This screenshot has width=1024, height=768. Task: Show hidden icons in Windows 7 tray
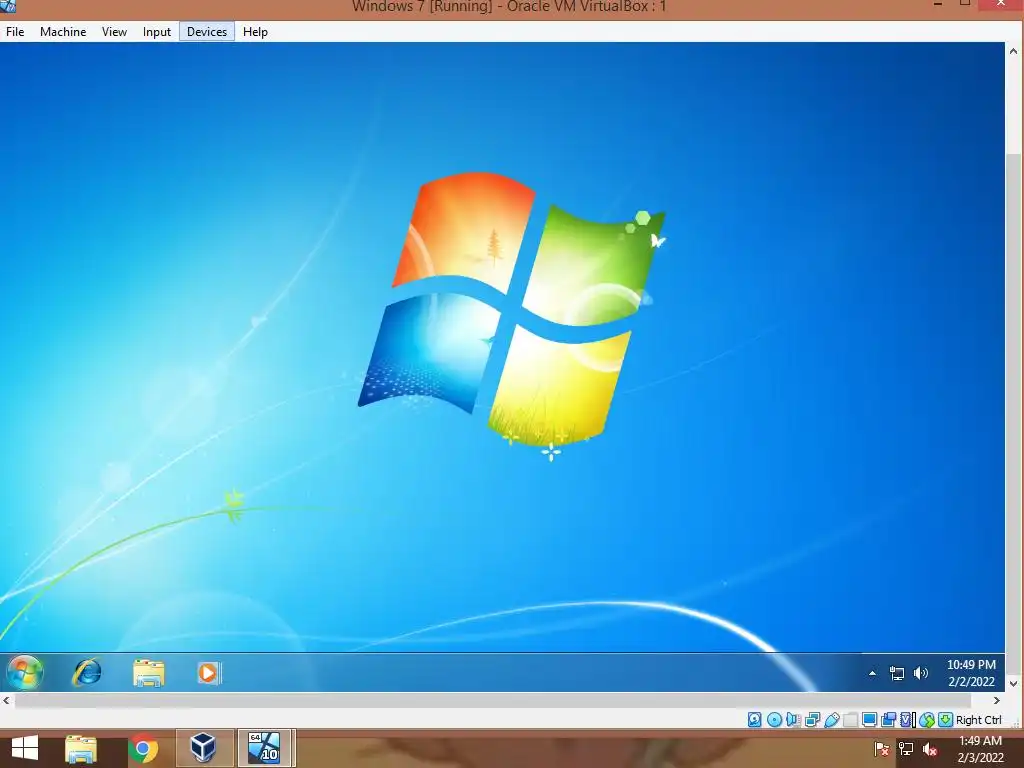click(x=872, y=673)
